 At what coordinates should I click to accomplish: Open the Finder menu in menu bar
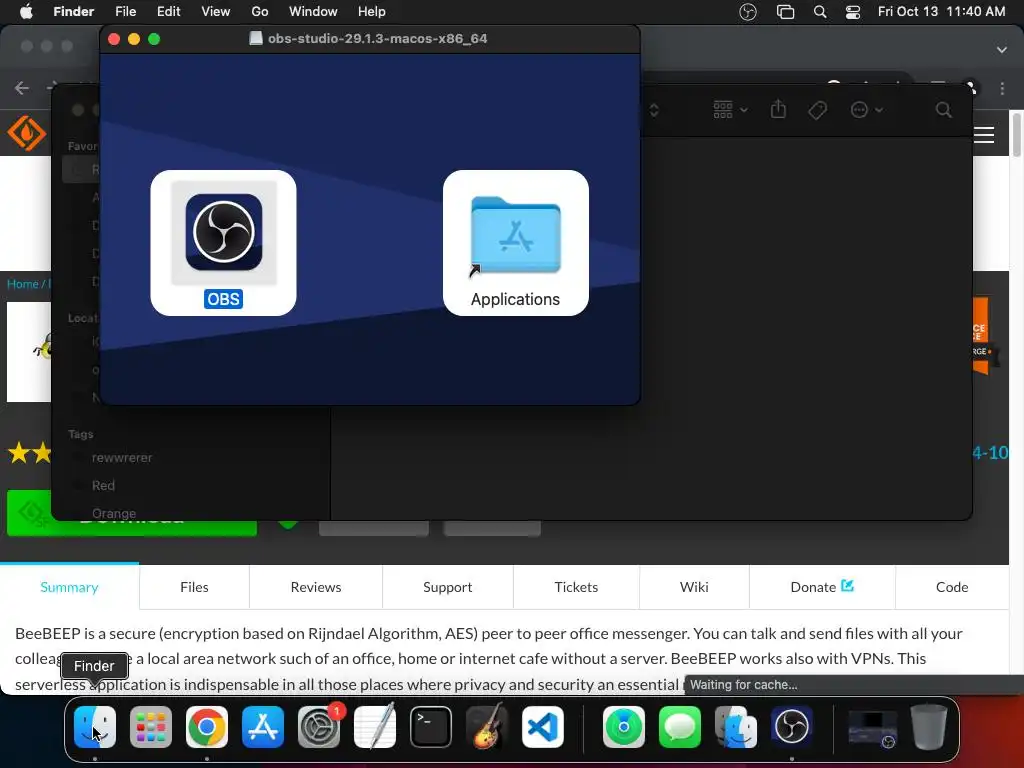[x=74, y=11]
